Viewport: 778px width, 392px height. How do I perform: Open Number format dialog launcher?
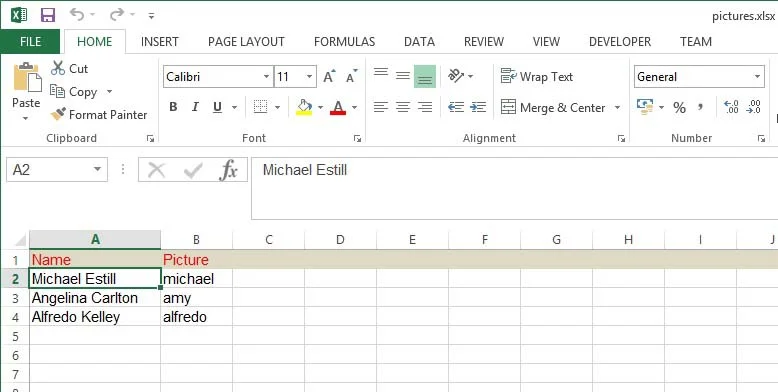point(761,139)
